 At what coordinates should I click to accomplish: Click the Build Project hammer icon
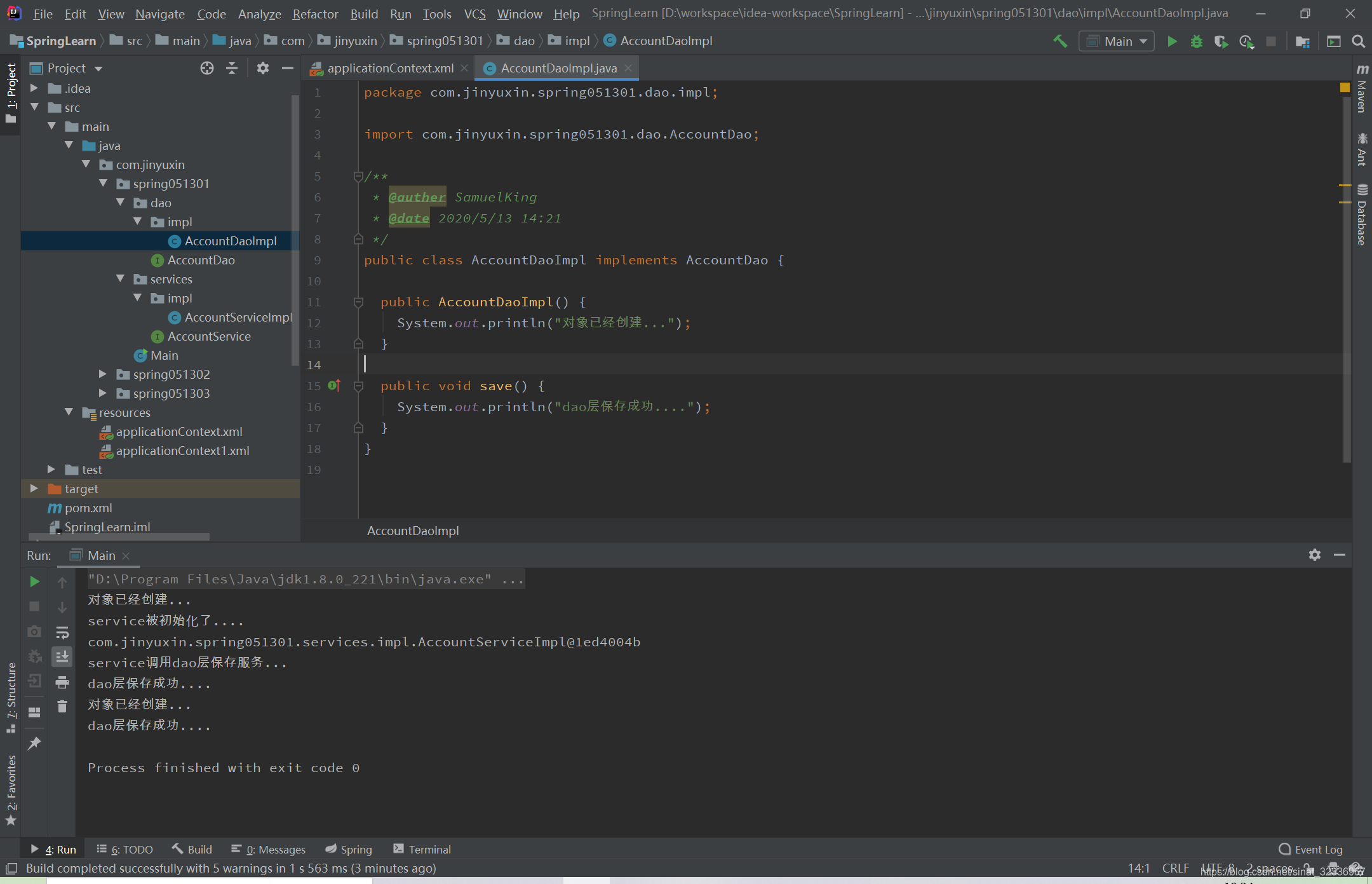[x=1060, y=41]
